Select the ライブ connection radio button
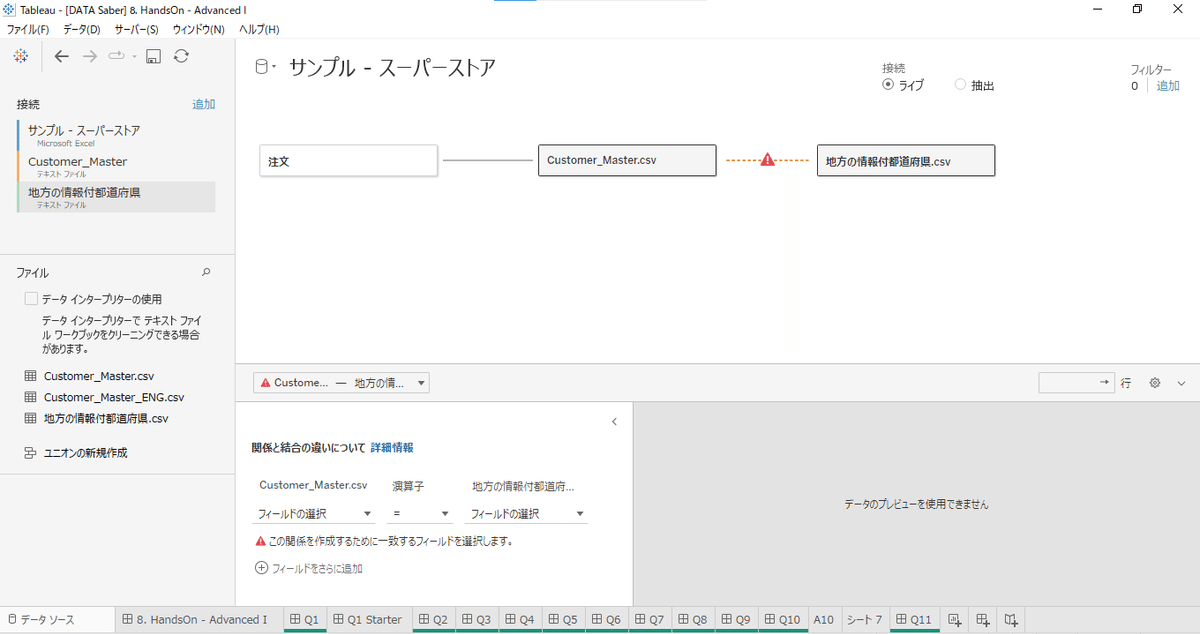This screenshot has width=1200, height=634. 888,85
